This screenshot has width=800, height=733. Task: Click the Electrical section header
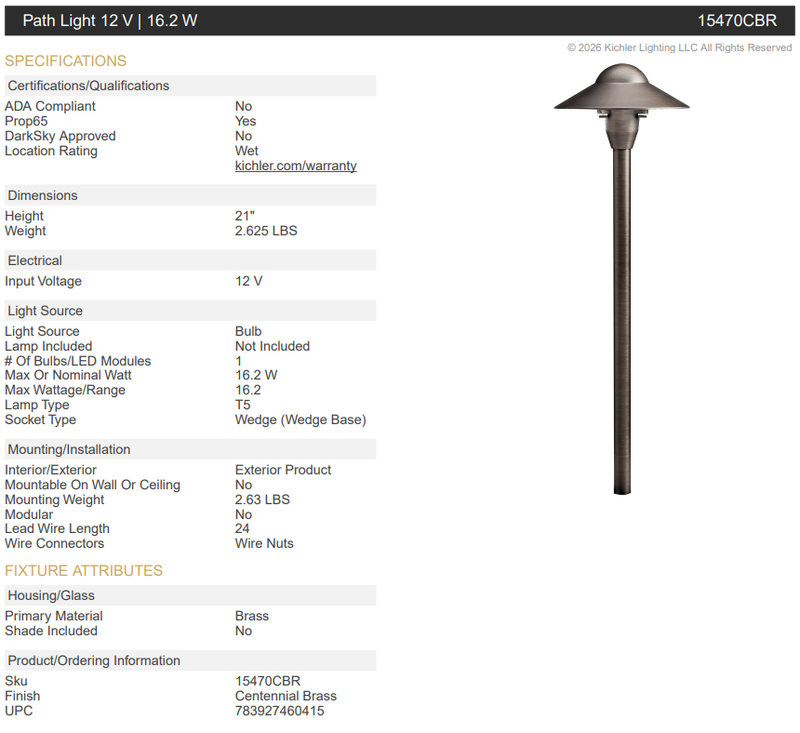pyautogui.click(x=190, y=261)
